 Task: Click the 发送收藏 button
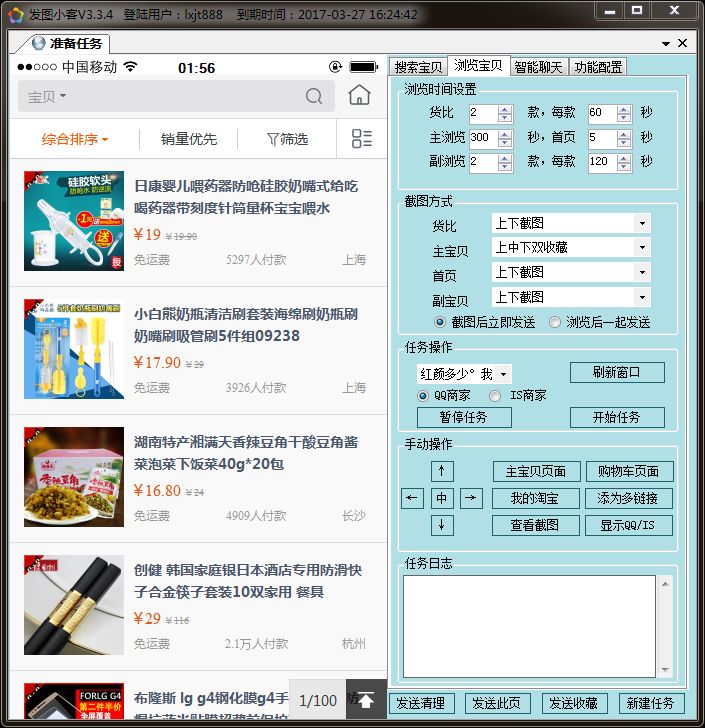pyautogui.click(x=574, y=703)
